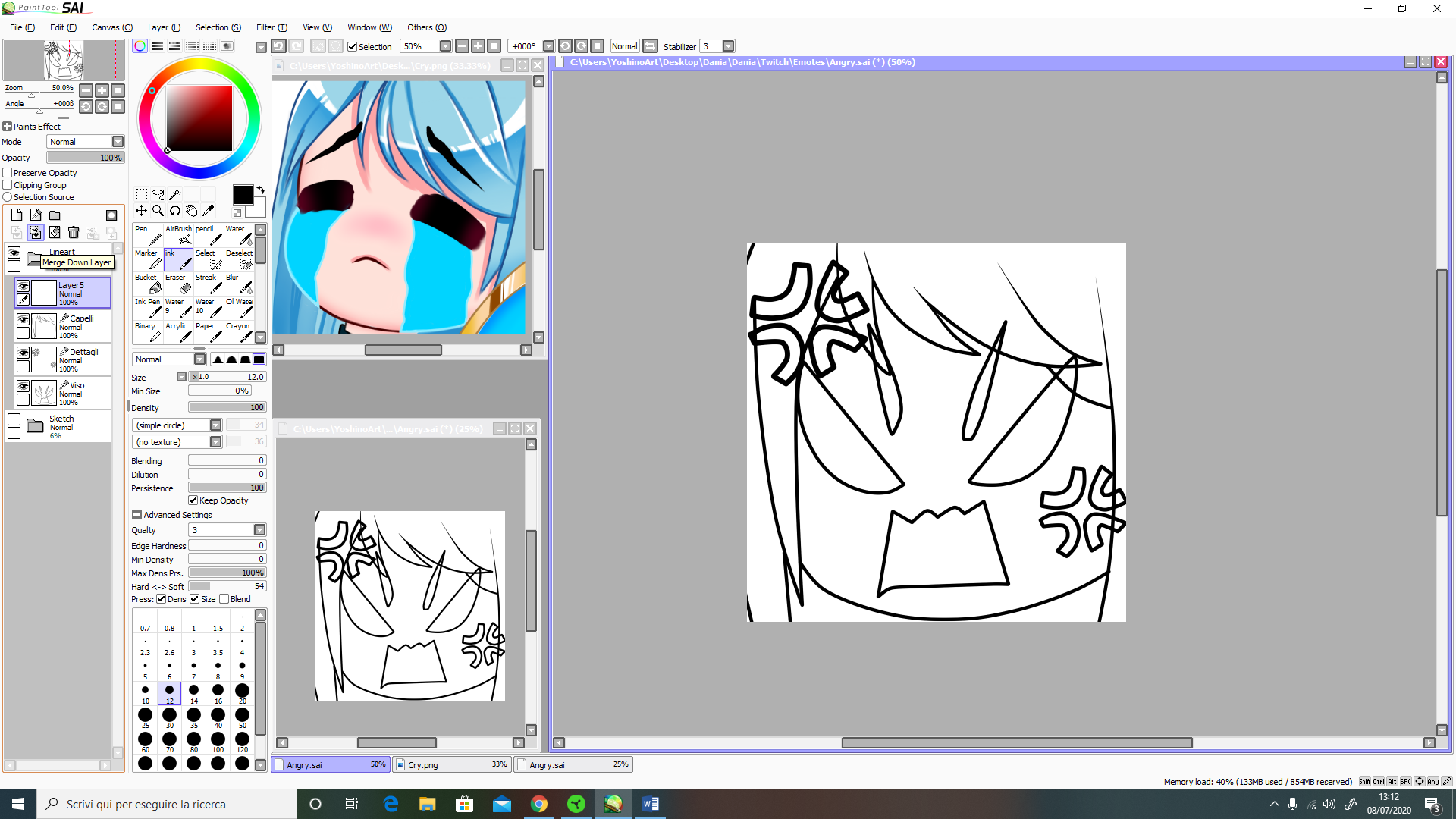Activate the magic wand tool
The image size is (1456, 819).
pos(175,195)
